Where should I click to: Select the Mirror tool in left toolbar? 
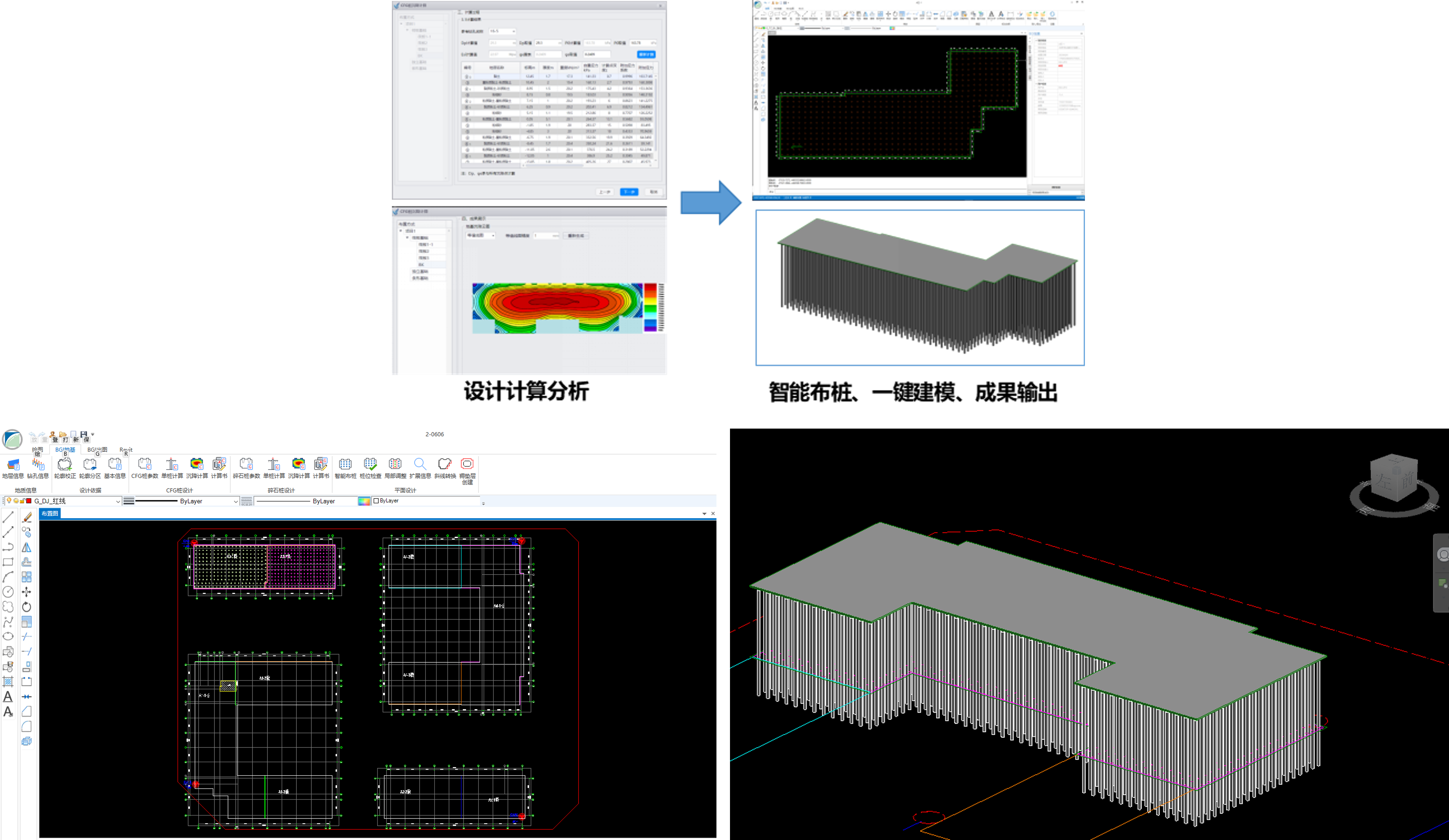[x=26, y=547]
